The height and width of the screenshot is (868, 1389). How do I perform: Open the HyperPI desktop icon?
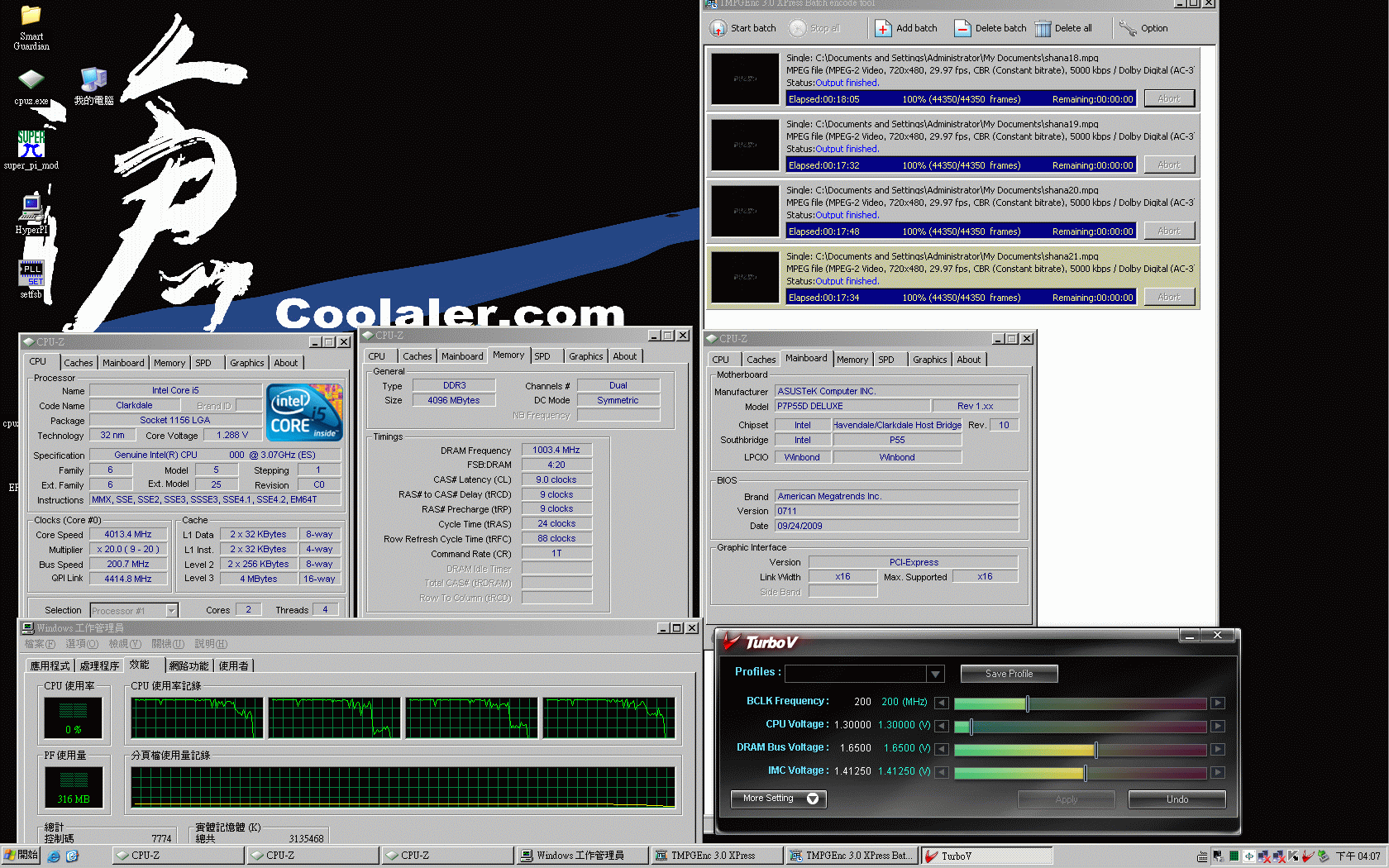tap(31, 207)
